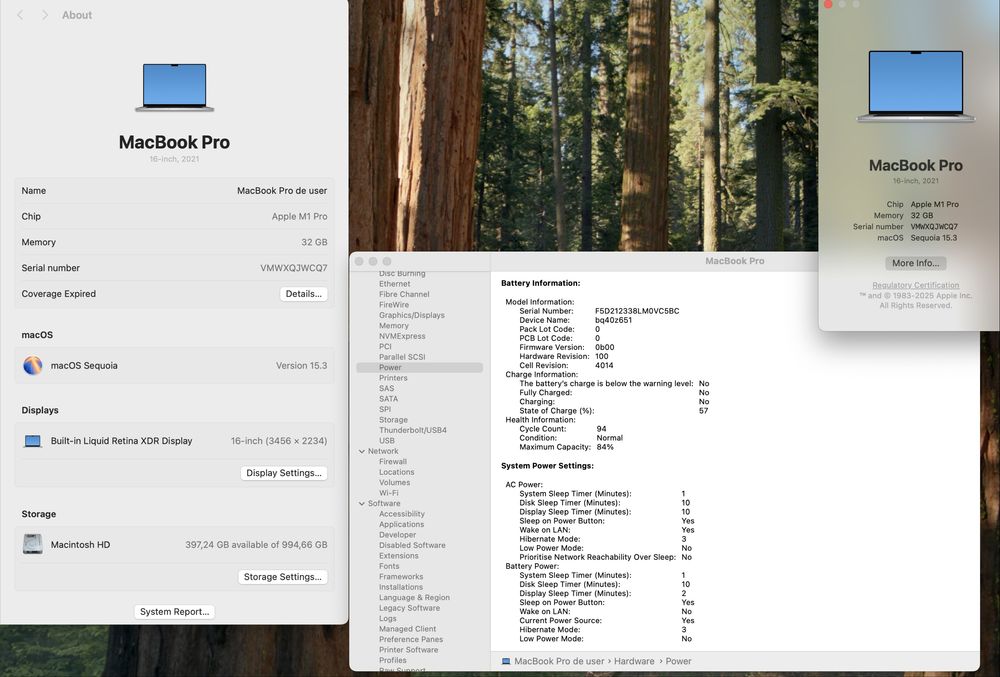Select Accessibility under Software
The width and height of the screenshot is (1000, 677).
[401, 514]
